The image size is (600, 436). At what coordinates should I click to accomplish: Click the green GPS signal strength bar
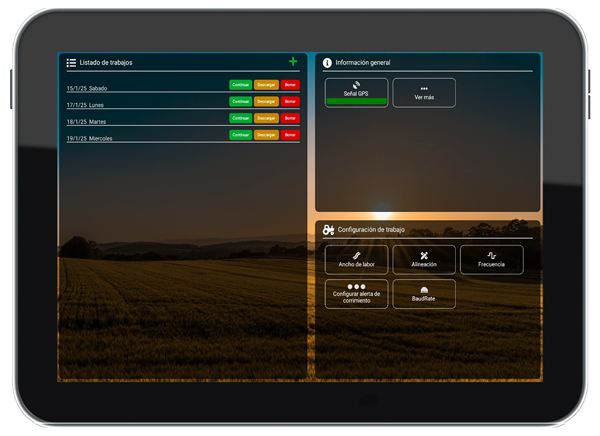coord(356,102)
